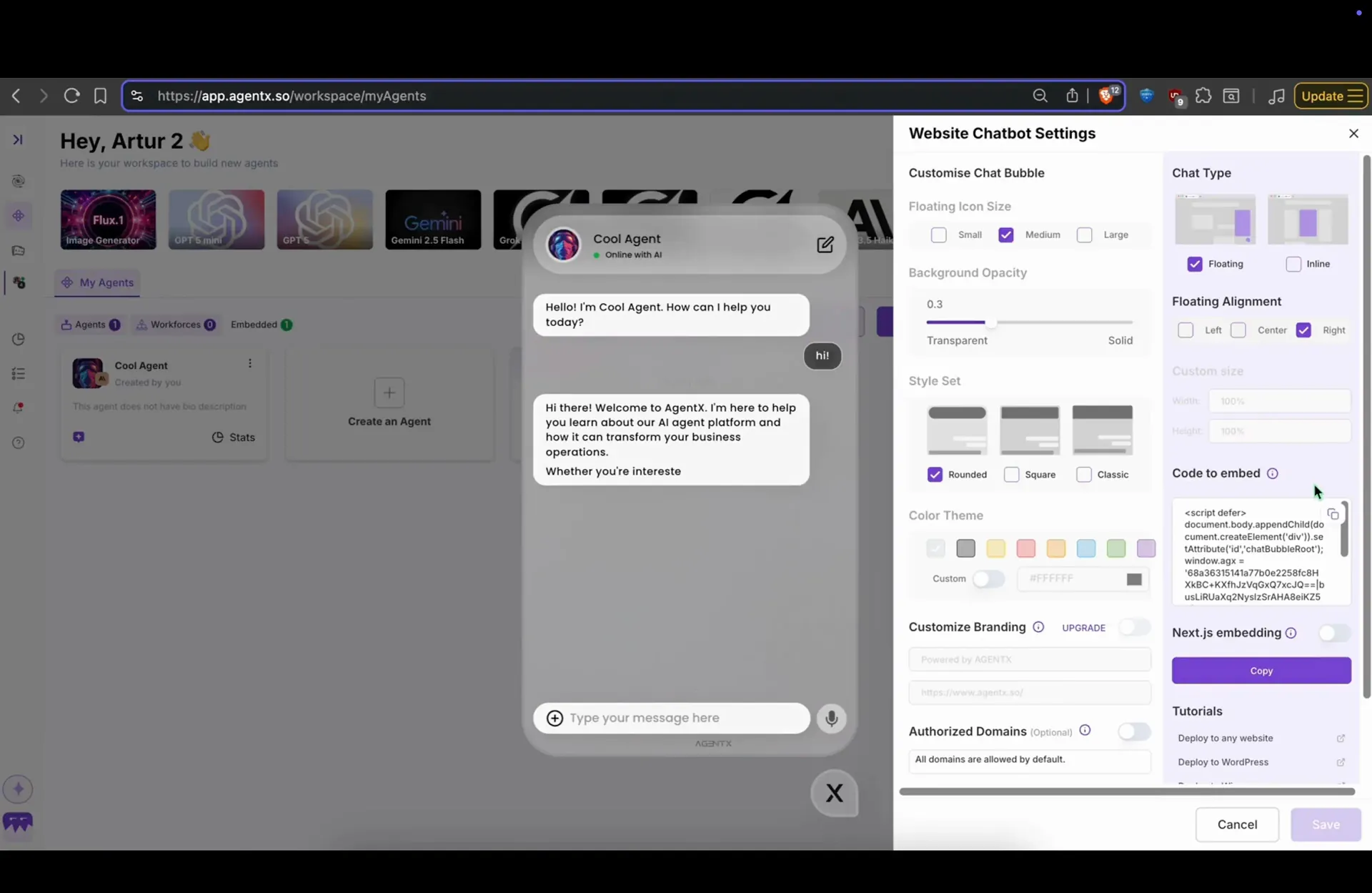Check the Small floating icon size option

point(938,235)
